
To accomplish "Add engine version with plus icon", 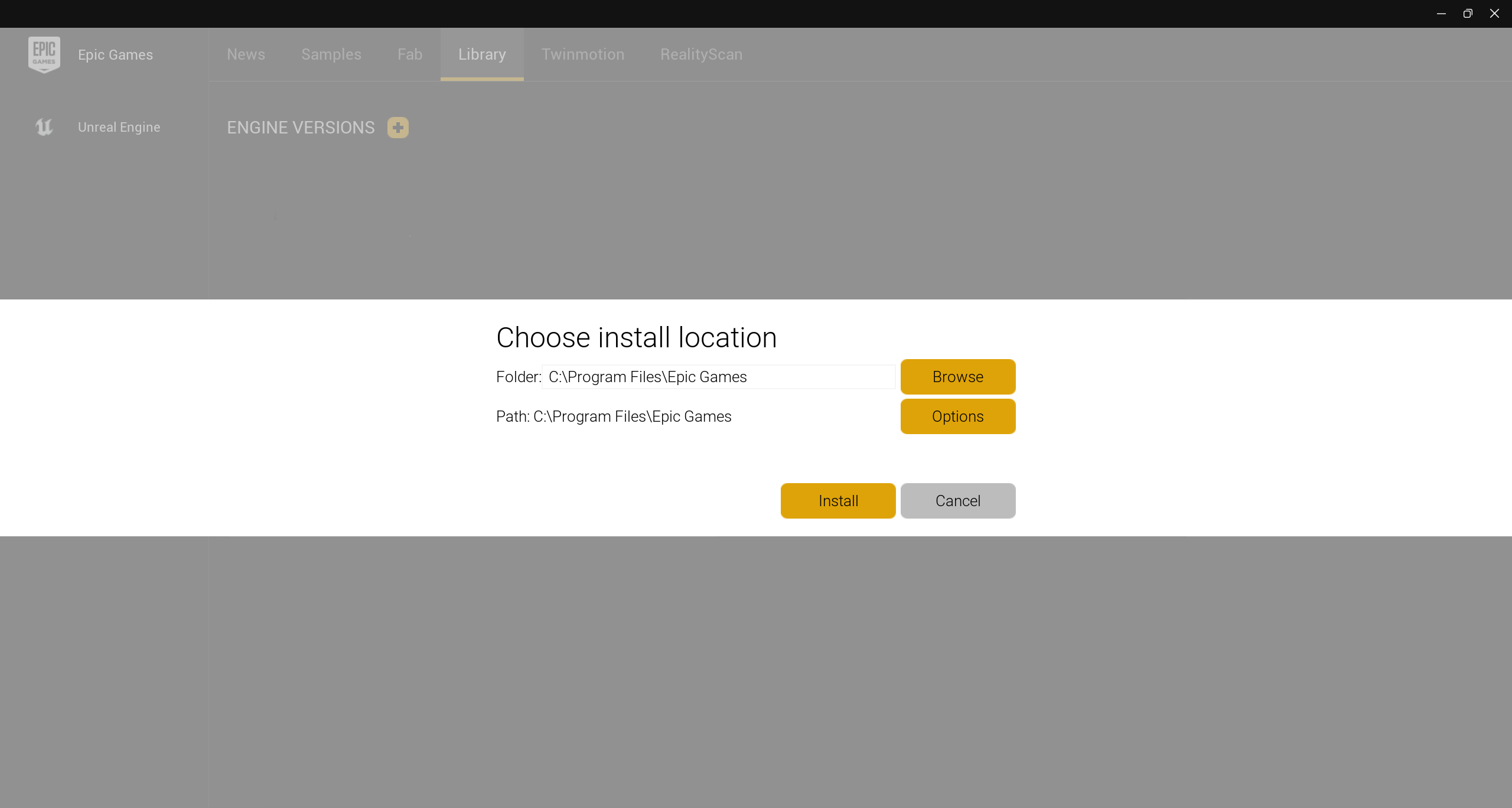I will [397, 127].
